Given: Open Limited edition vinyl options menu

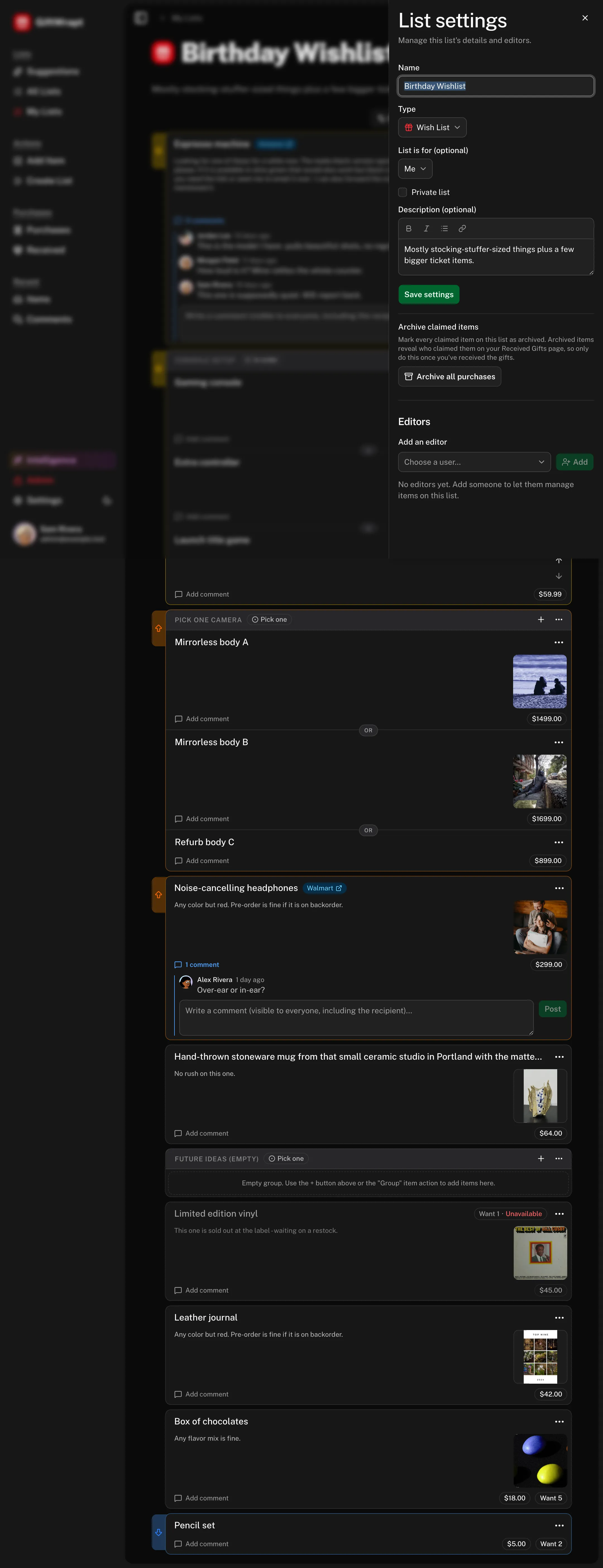Looking at the screenshot, I should point(559,1214).
